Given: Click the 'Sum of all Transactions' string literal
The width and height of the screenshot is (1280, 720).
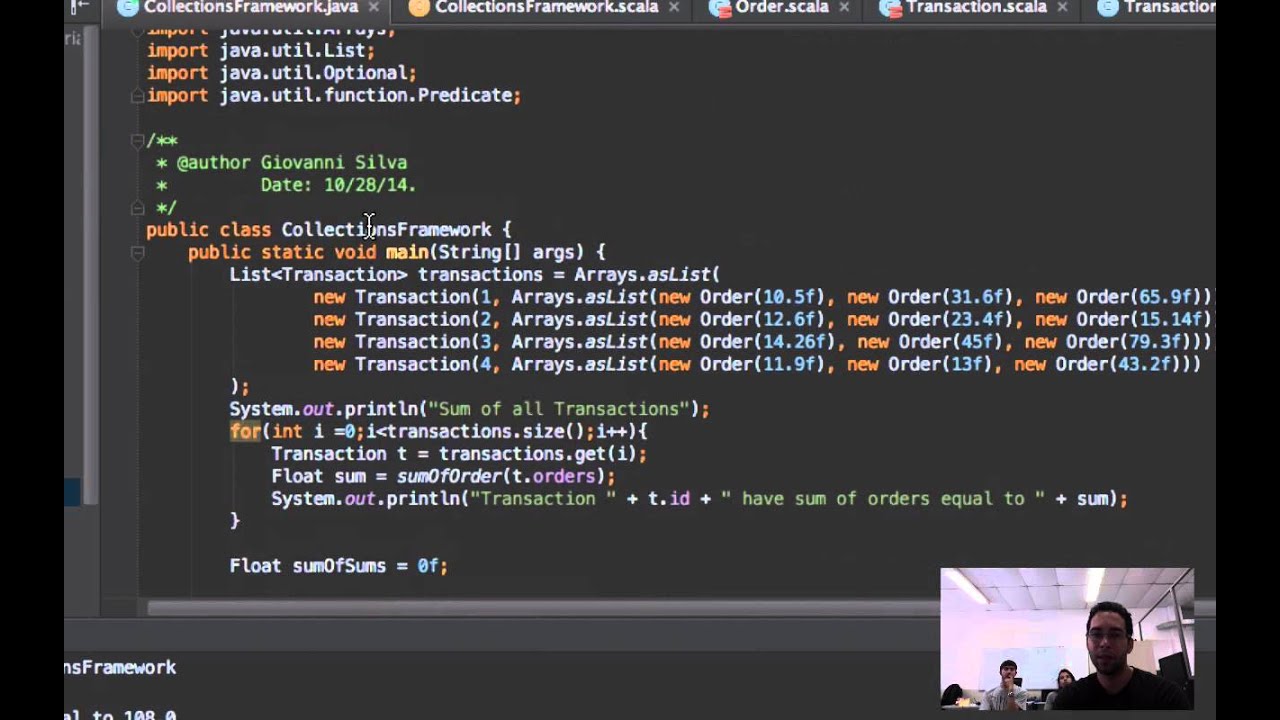Looking at the screenshot, I should tap(560, 409).
